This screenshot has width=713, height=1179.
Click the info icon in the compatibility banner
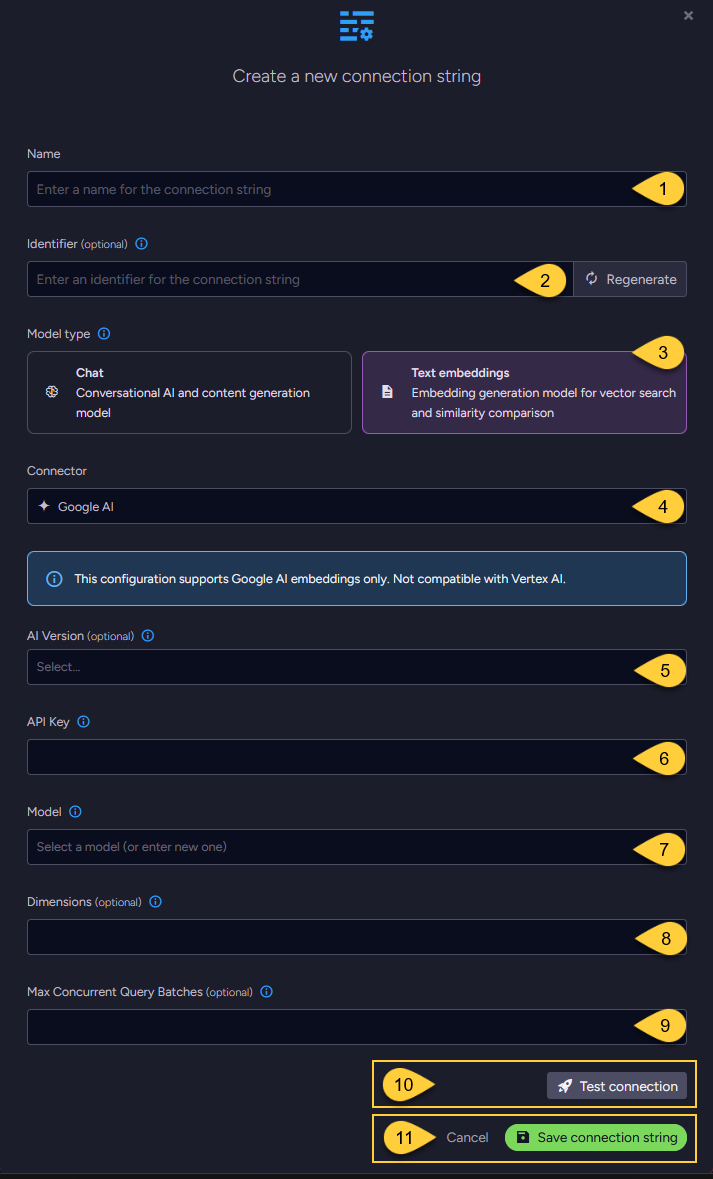pos(53,578)
